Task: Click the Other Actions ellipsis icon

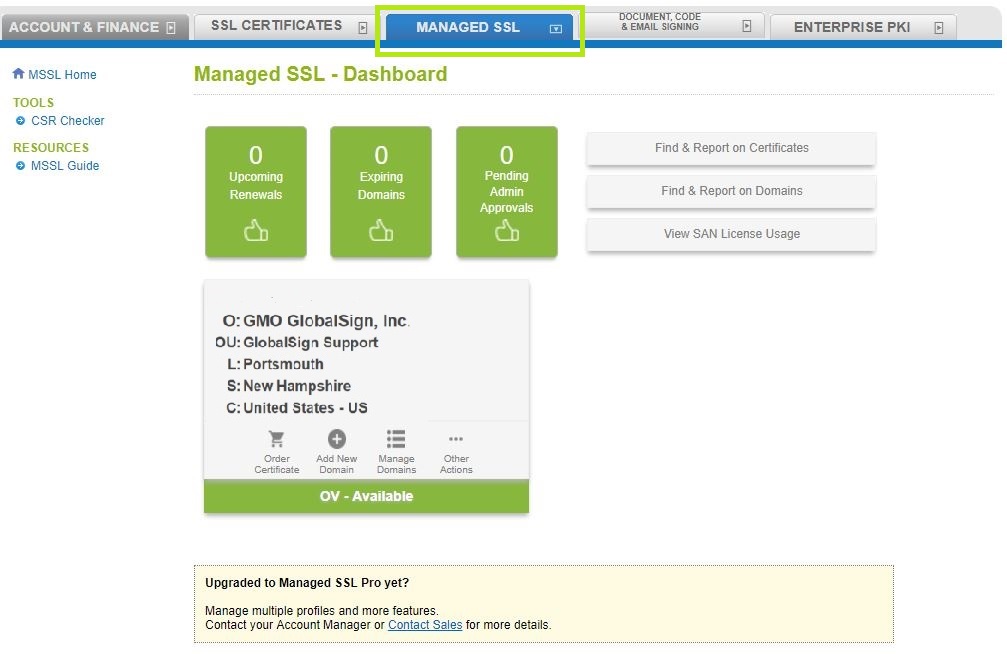Action: (x=456, y=441)
